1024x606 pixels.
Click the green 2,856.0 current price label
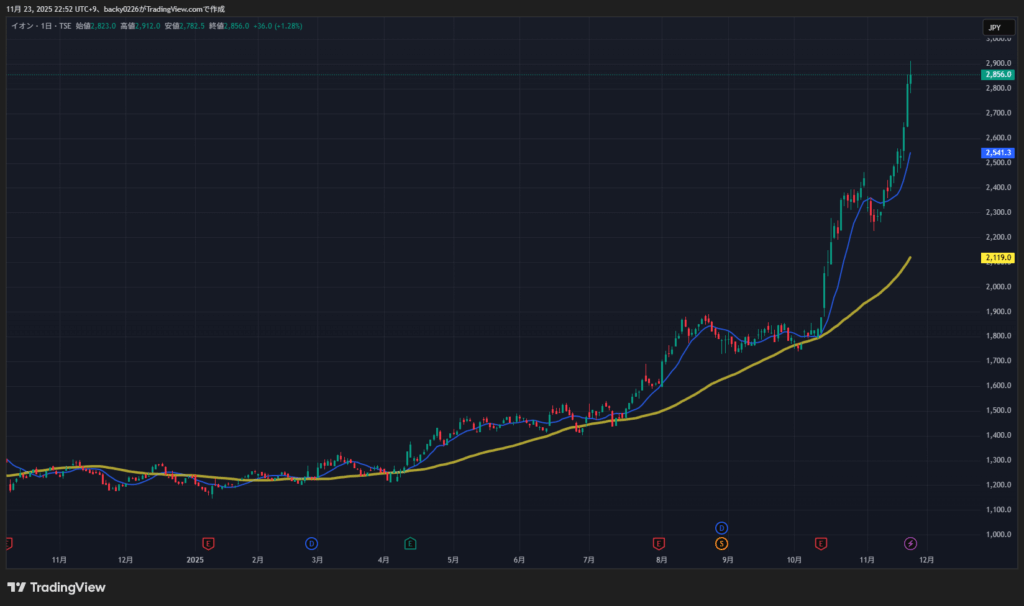pos(998,75)
